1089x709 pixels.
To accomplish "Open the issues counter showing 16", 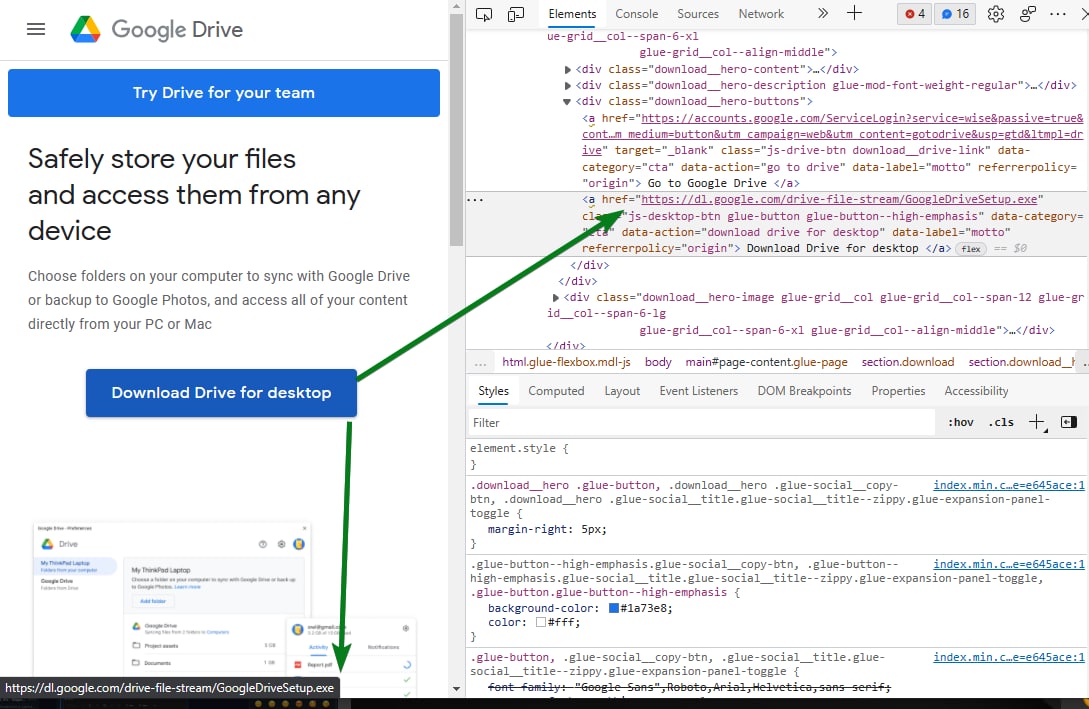I will [x=955, y=14].
